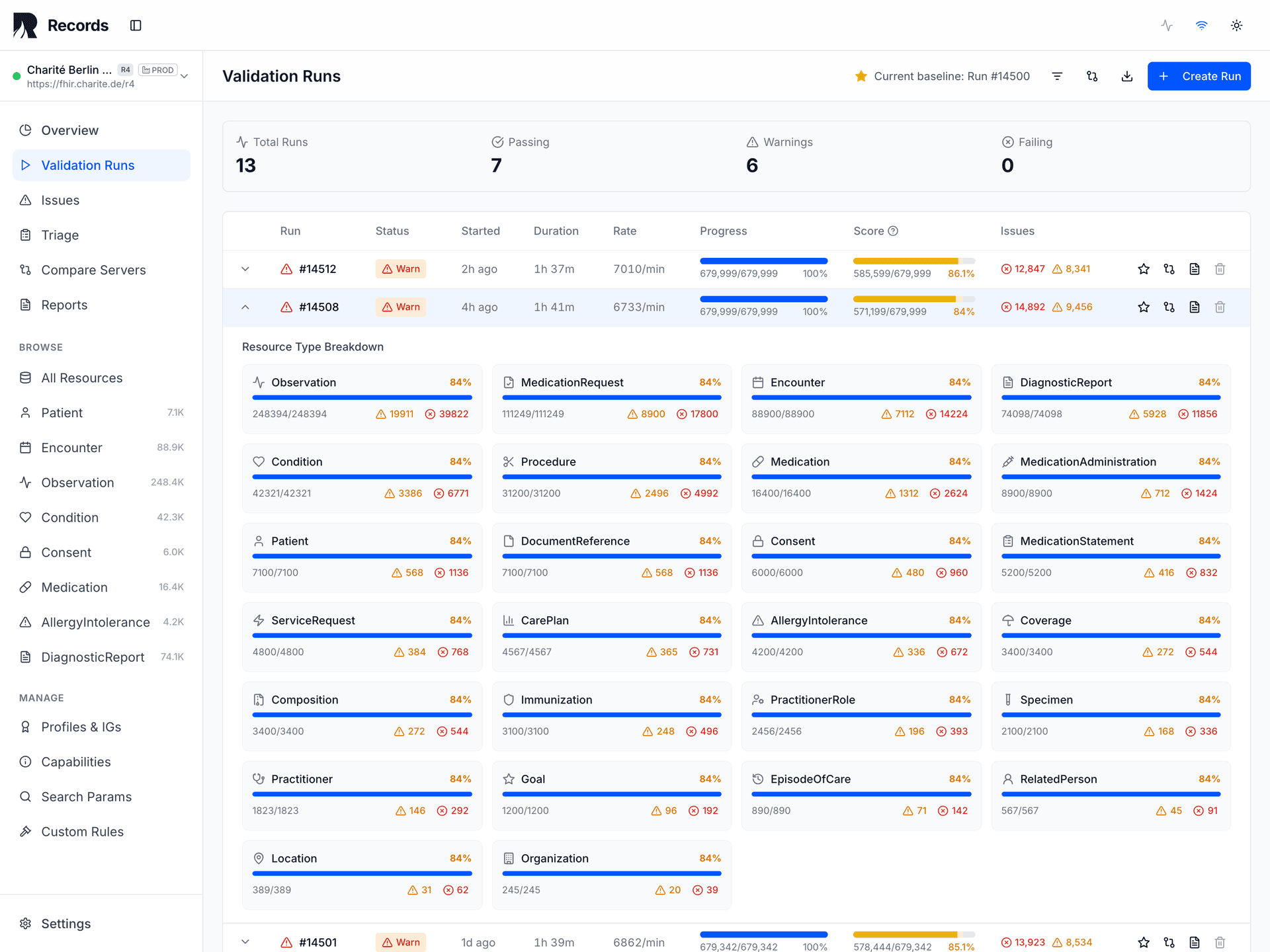Click the Observation resource progress bar
Image resolution: width=1270 pixels, height=952 pixels.
click(x=361, y=397)
